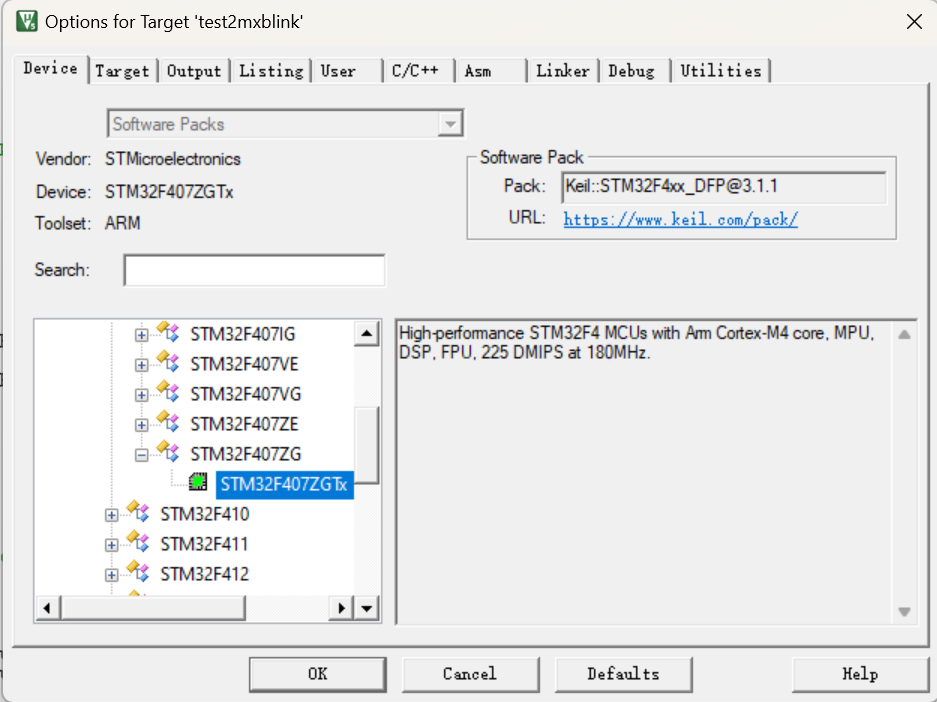Screen dimensions: 937x702
Task: Click the Cancel button
Action: (x=470, y=675)
